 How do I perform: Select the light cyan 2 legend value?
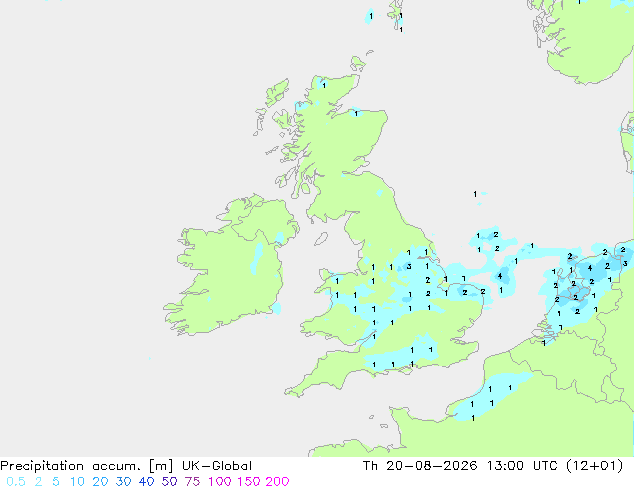pos(38,482)
